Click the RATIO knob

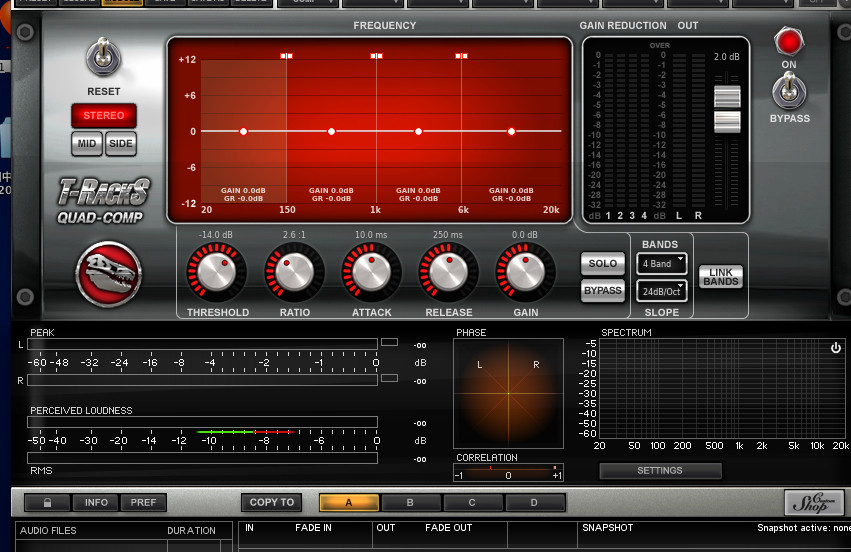[294, 272]
